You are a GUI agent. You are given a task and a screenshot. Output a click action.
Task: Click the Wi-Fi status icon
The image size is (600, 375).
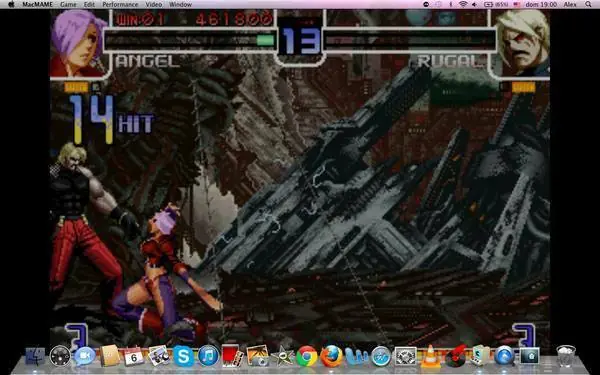(463, 4)
